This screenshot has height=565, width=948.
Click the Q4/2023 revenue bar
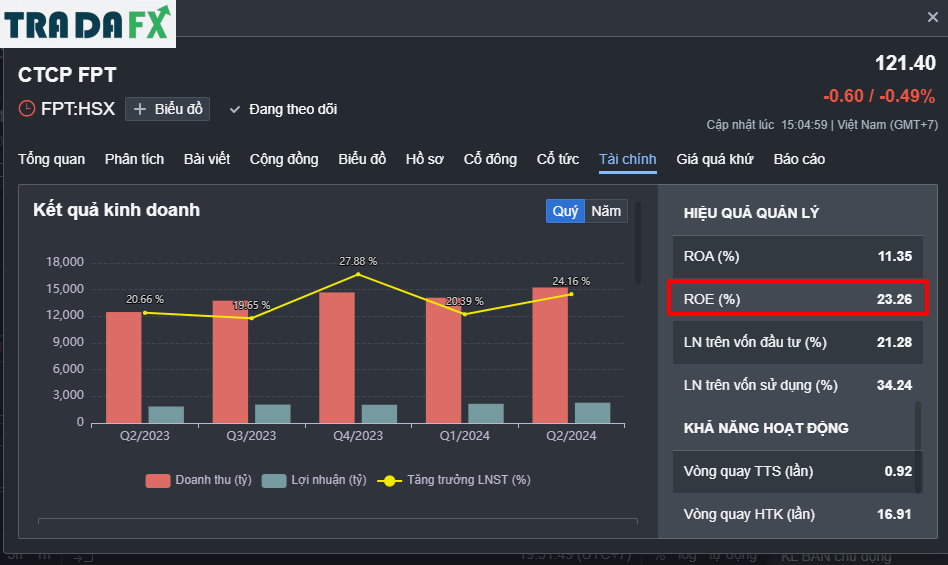pyautogui.click(x=337, y=357)
